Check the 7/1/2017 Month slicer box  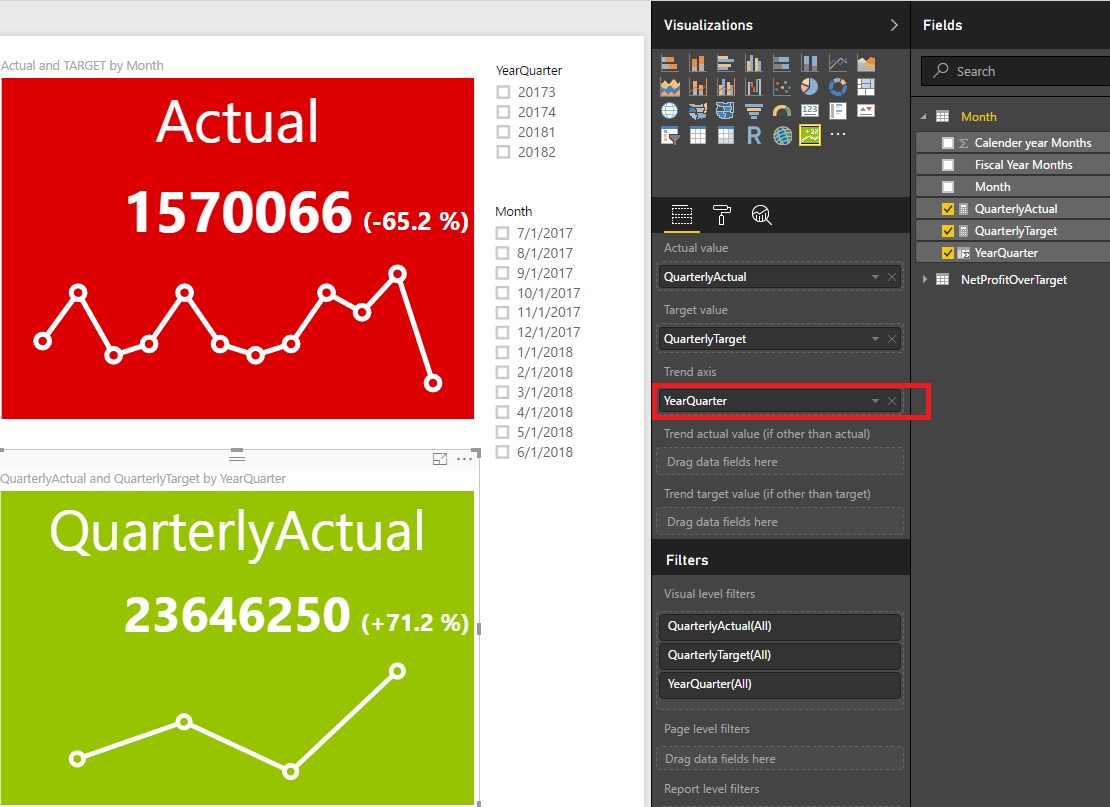click(503, 233)
